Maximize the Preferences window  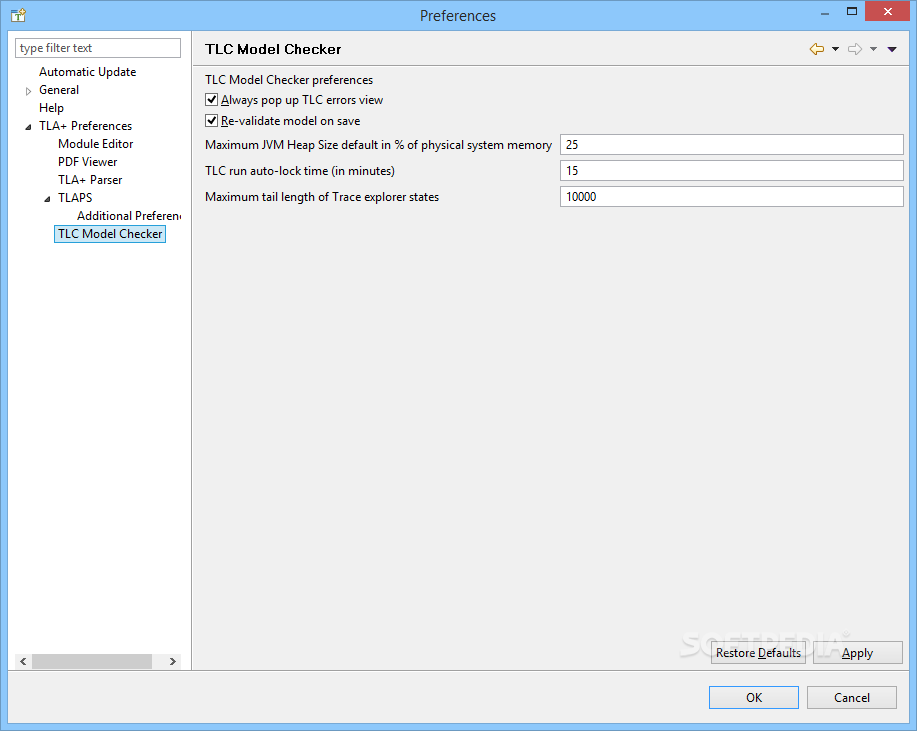pos(852,12)
